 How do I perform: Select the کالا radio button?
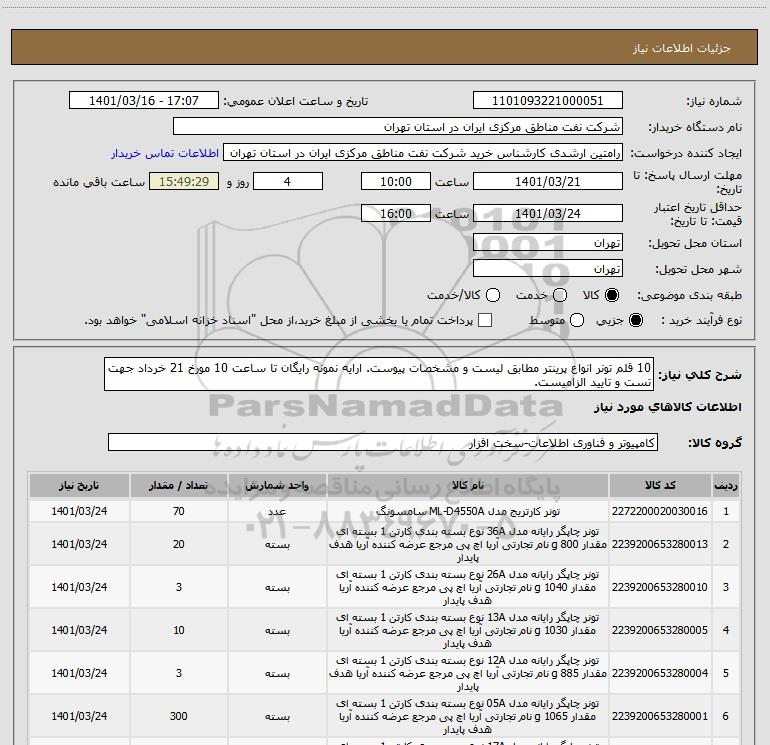(612, 295)
